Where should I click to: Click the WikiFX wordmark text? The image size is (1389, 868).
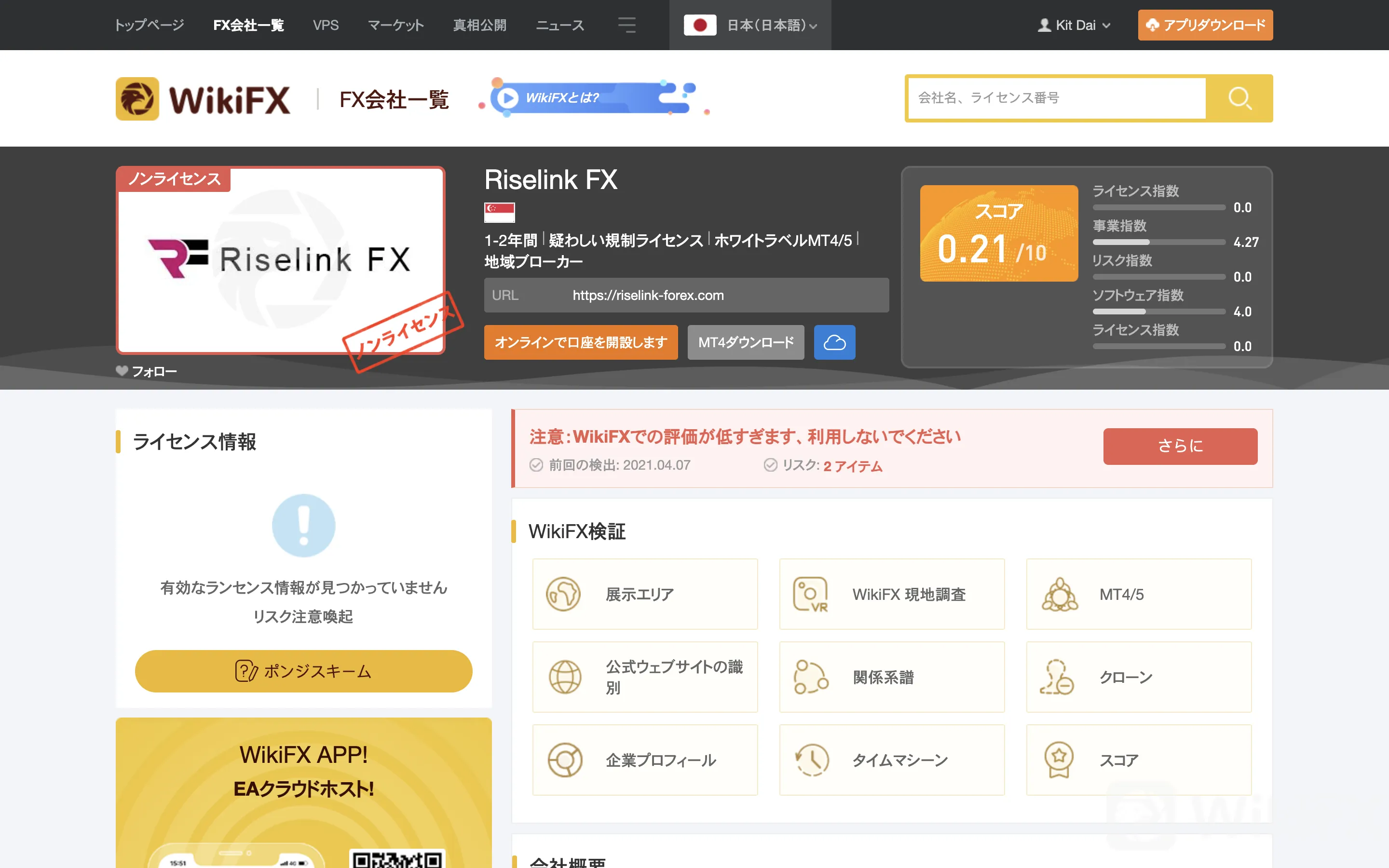click(x=230, y=100)
